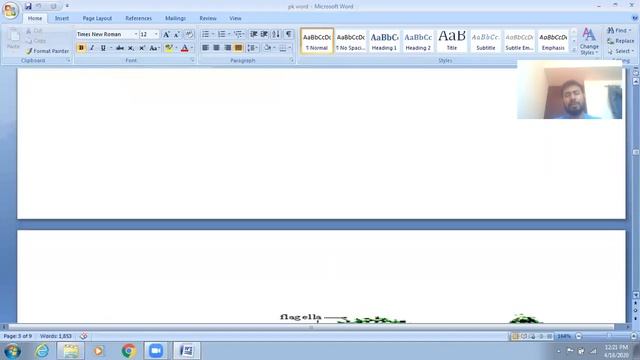The width and height of the screenshot is (640, 360).
Task: Open the line spacing dropdown
Action: pos(253,48)
